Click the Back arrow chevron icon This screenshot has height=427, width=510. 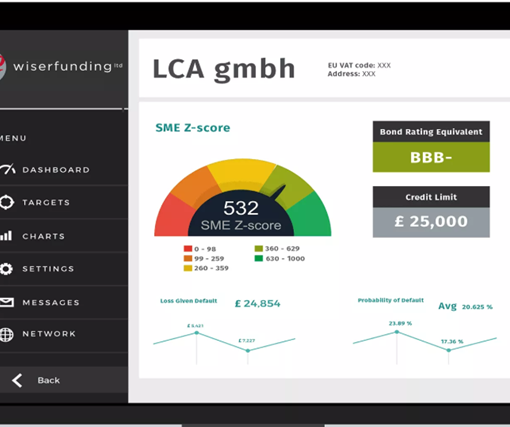(x=17, y=380)
